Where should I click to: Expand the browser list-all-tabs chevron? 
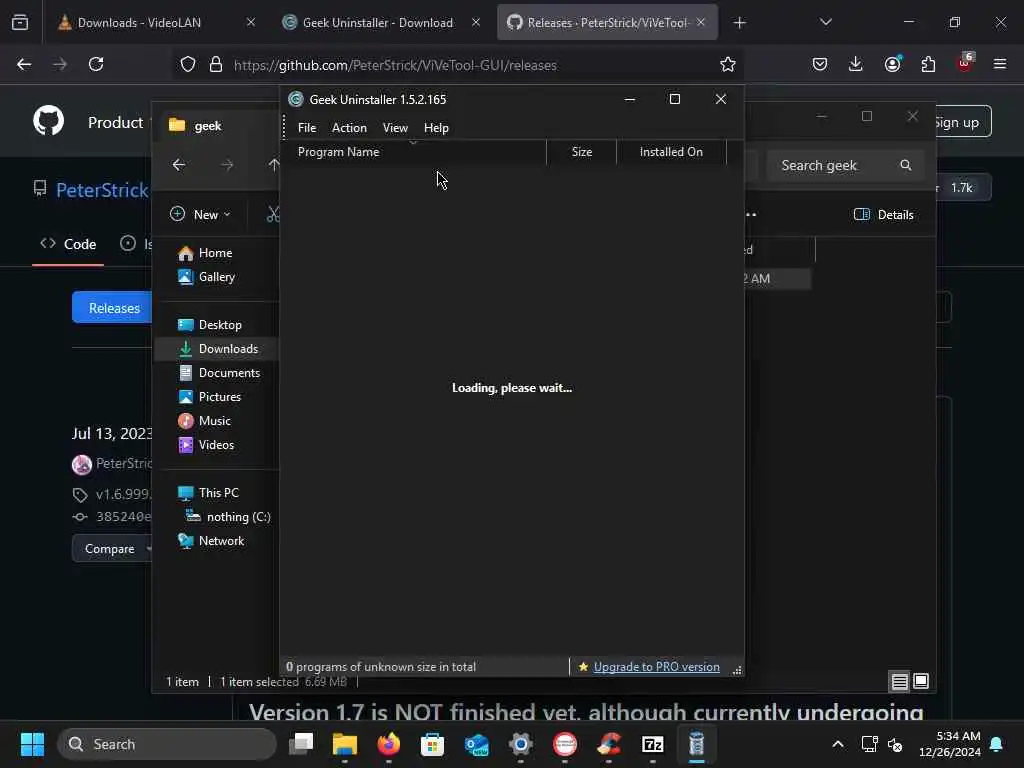pyautogui.click(x=825, y=22)
